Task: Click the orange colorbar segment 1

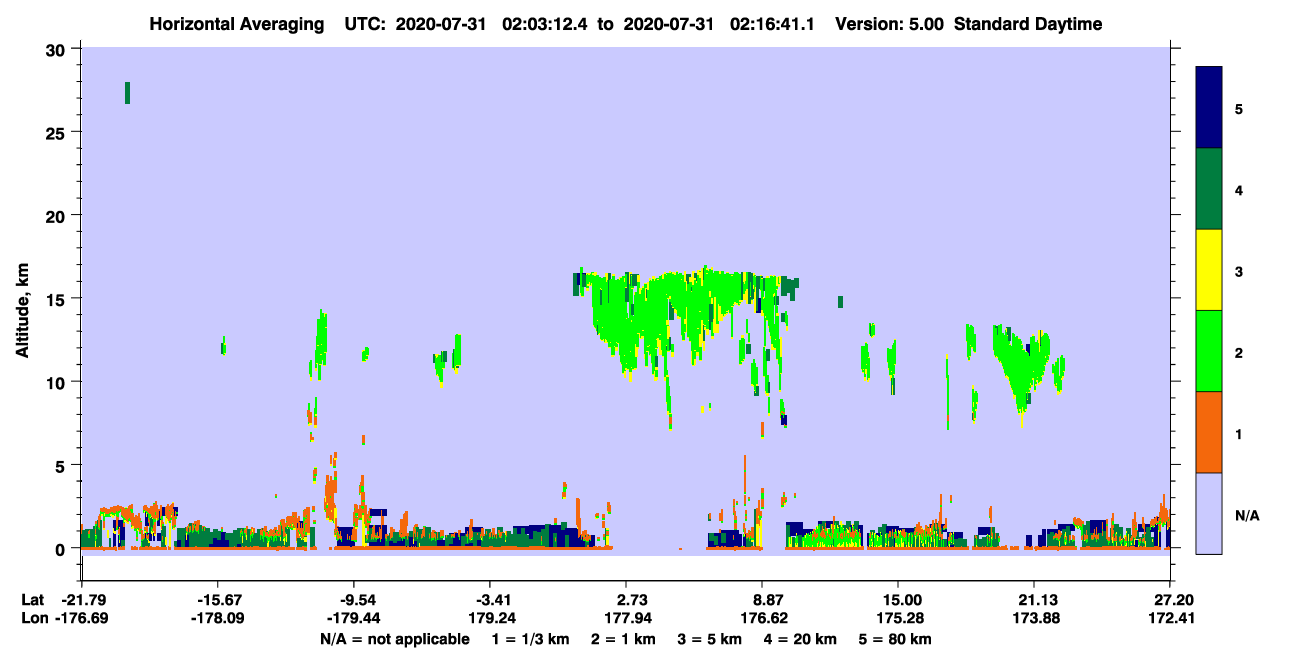Action: [1209, 432]
